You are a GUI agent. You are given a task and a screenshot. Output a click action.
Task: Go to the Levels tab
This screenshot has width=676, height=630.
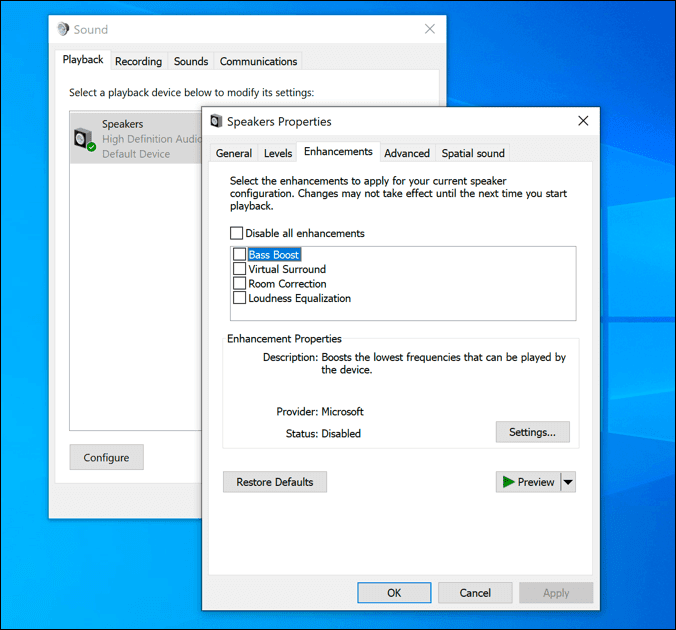tap(278, 153)
